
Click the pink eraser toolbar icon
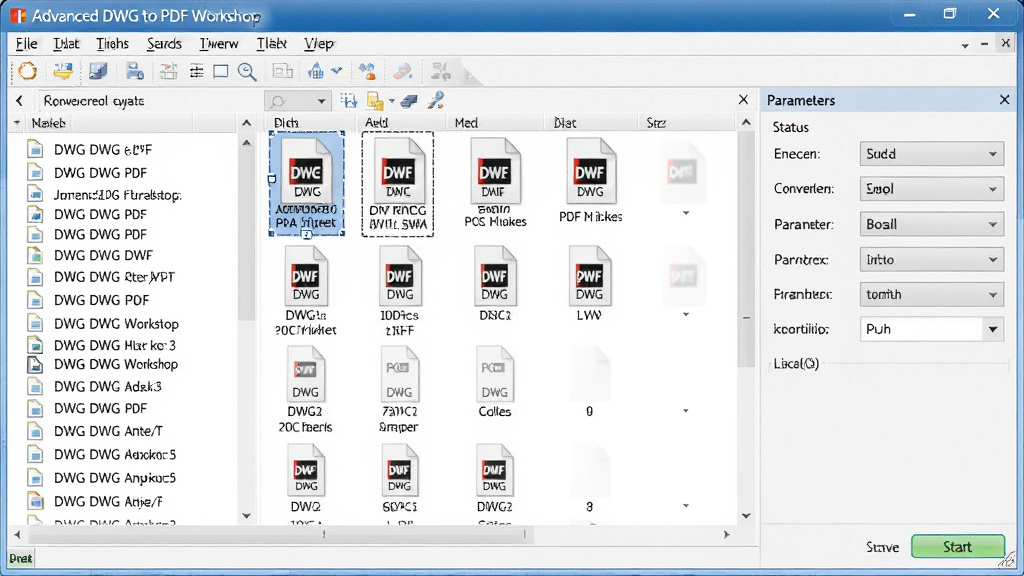pyautogui.click(x=402, y=71)
